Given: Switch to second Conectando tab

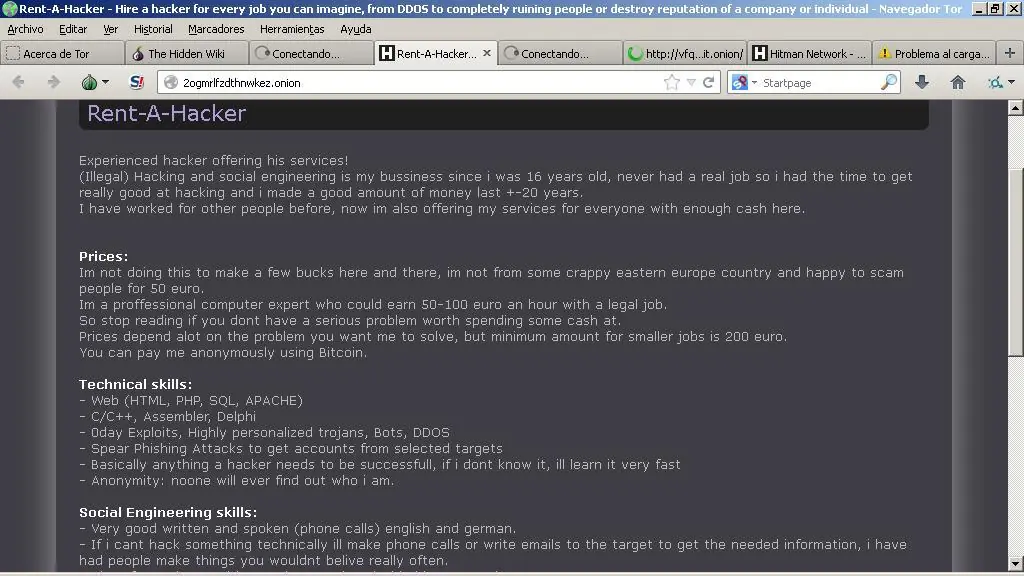Looking at the screenshot, I should point(560,54).
